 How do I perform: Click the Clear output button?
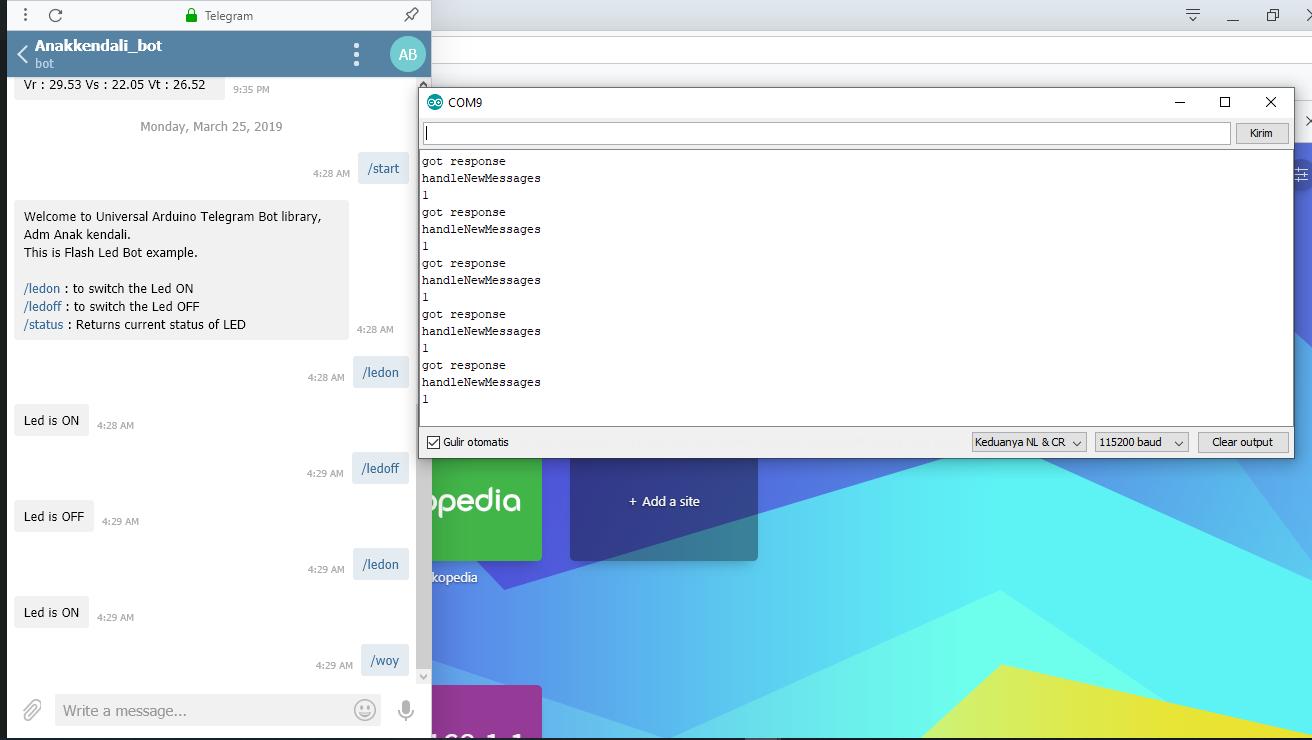coord(1243,442)
